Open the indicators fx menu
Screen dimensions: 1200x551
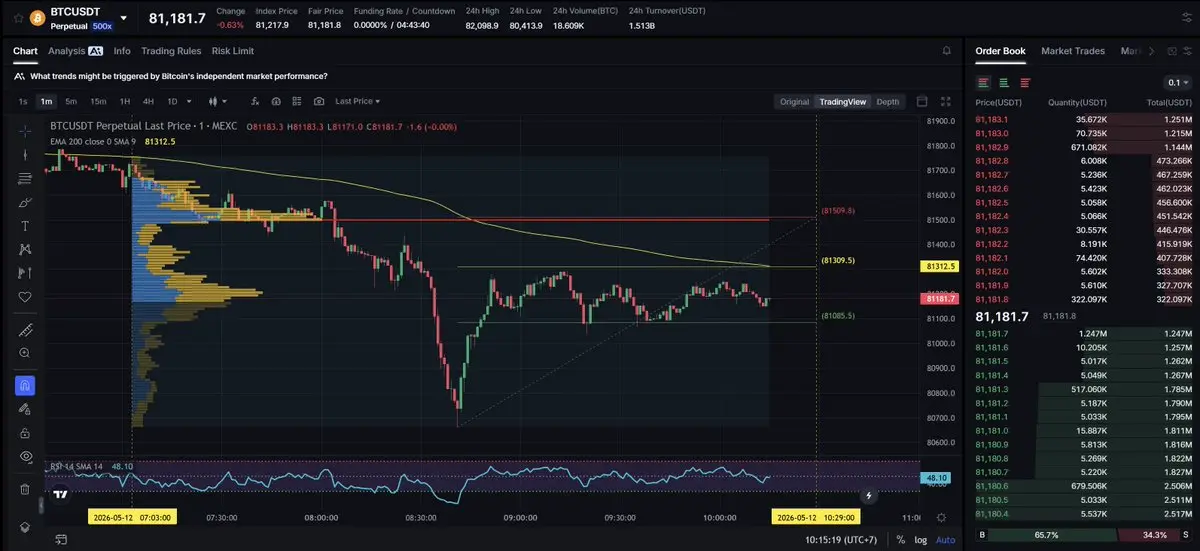(253, 101)
